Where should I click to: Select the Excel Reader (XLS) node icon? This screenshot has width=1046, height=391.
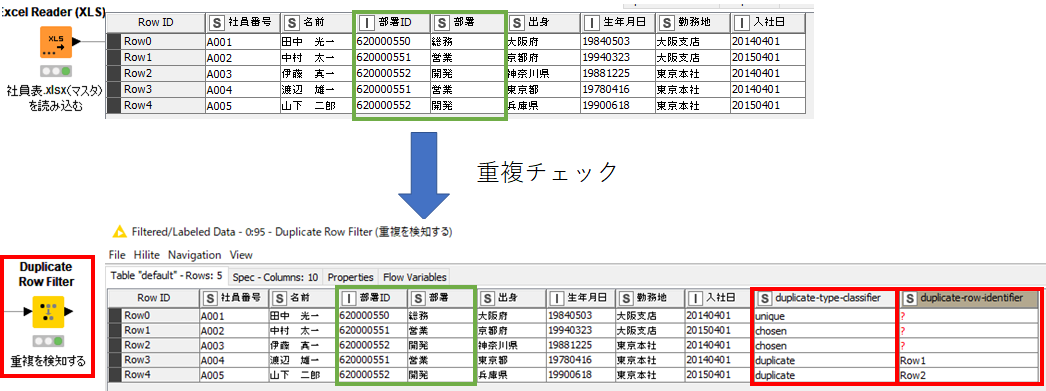(x=56, y=43)
